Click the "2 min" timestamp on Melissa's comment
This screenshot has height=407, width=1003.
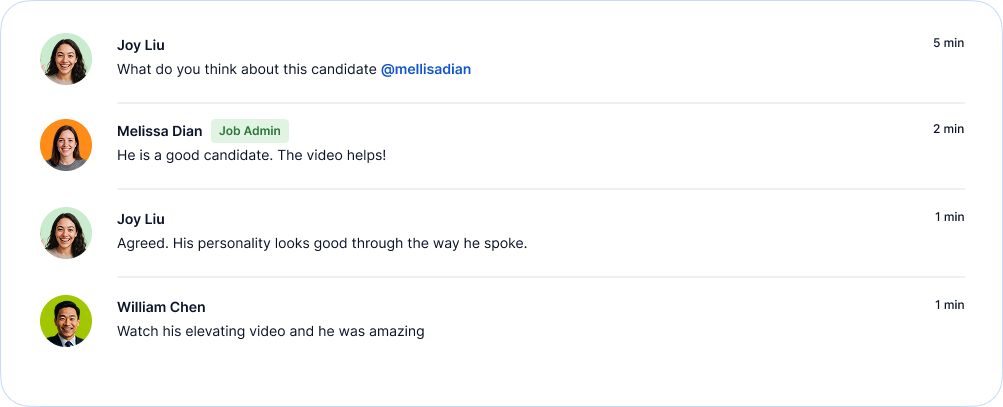(x=948, y=129)
